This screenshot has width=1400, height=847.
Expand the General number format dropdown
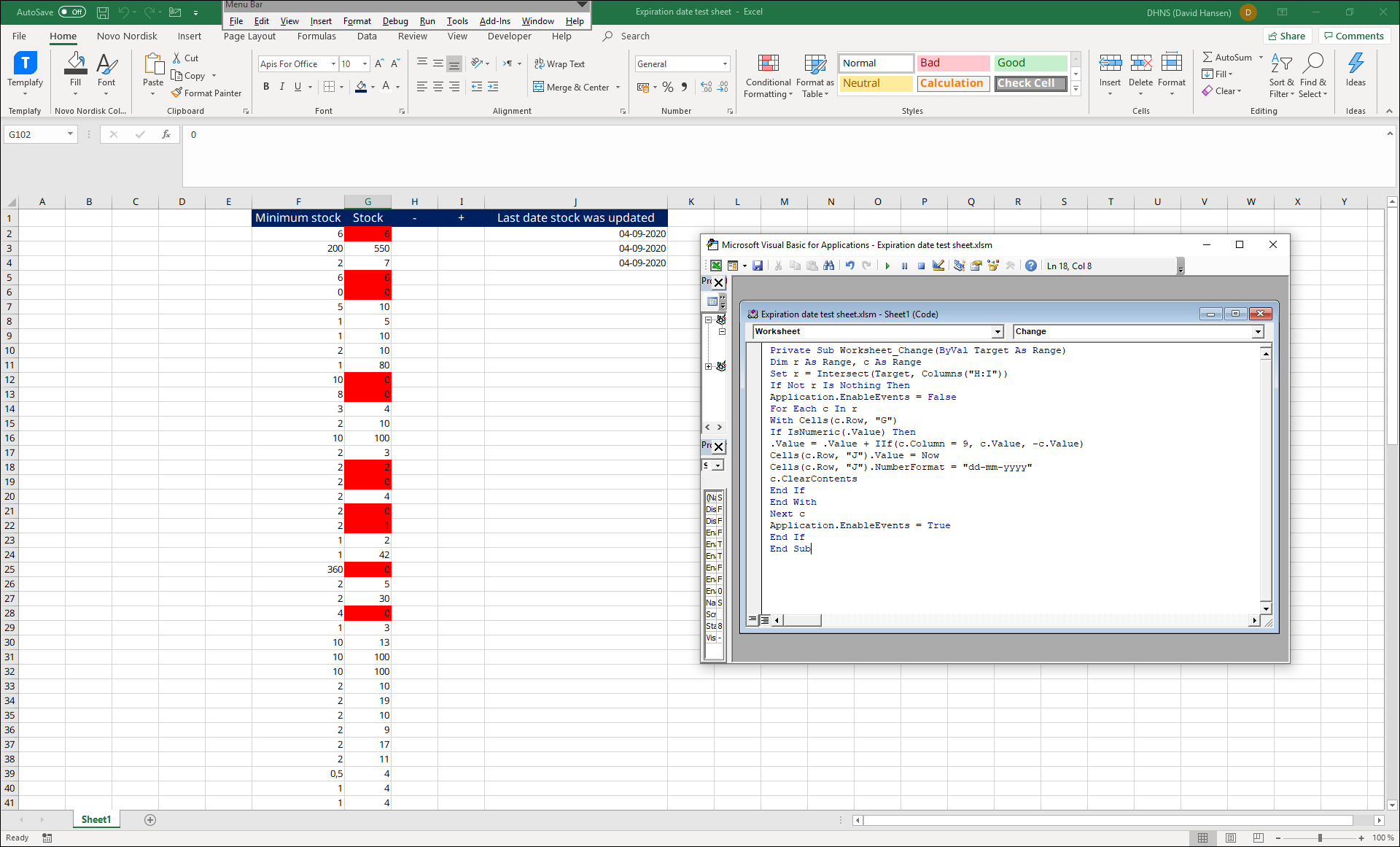click(x=725, y=64)
